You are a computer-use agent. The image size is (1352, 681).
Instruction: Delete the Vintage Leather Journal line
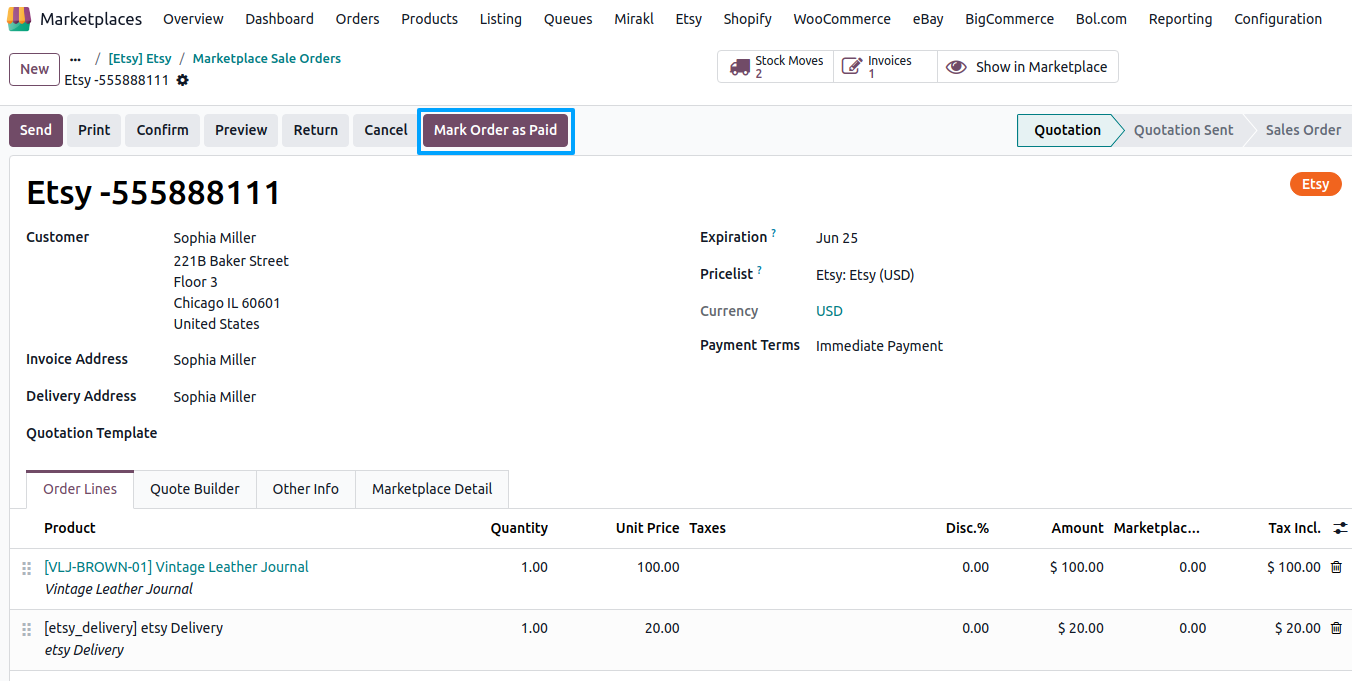[x=1336, y=567]
